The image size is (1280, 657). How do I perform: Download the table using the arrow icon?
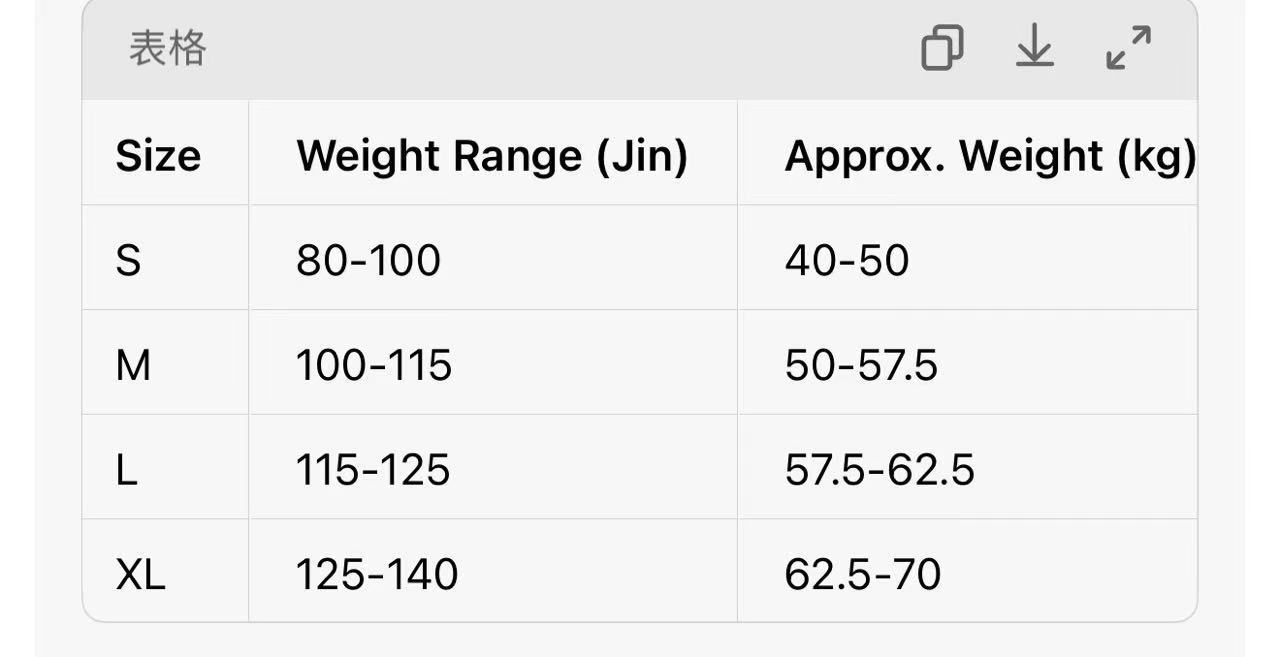(1035, 48)
